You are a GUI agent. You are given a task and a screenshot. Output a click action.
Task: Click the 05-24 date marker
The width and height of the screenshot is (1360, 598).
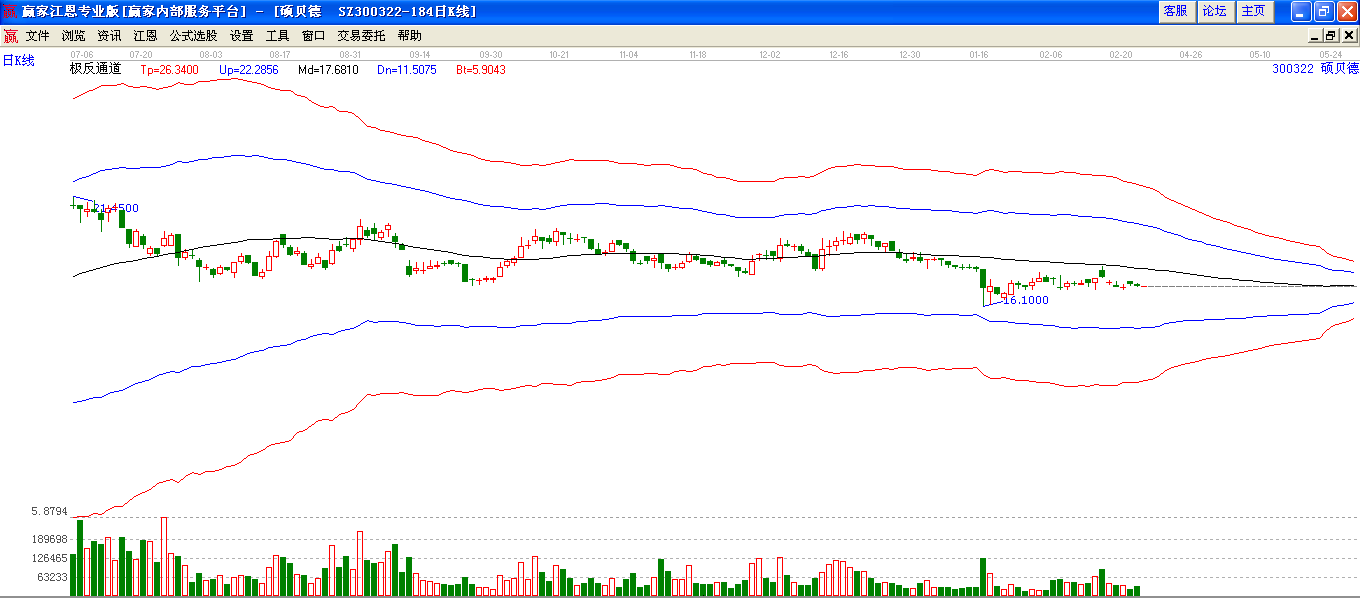[1330, 55]
